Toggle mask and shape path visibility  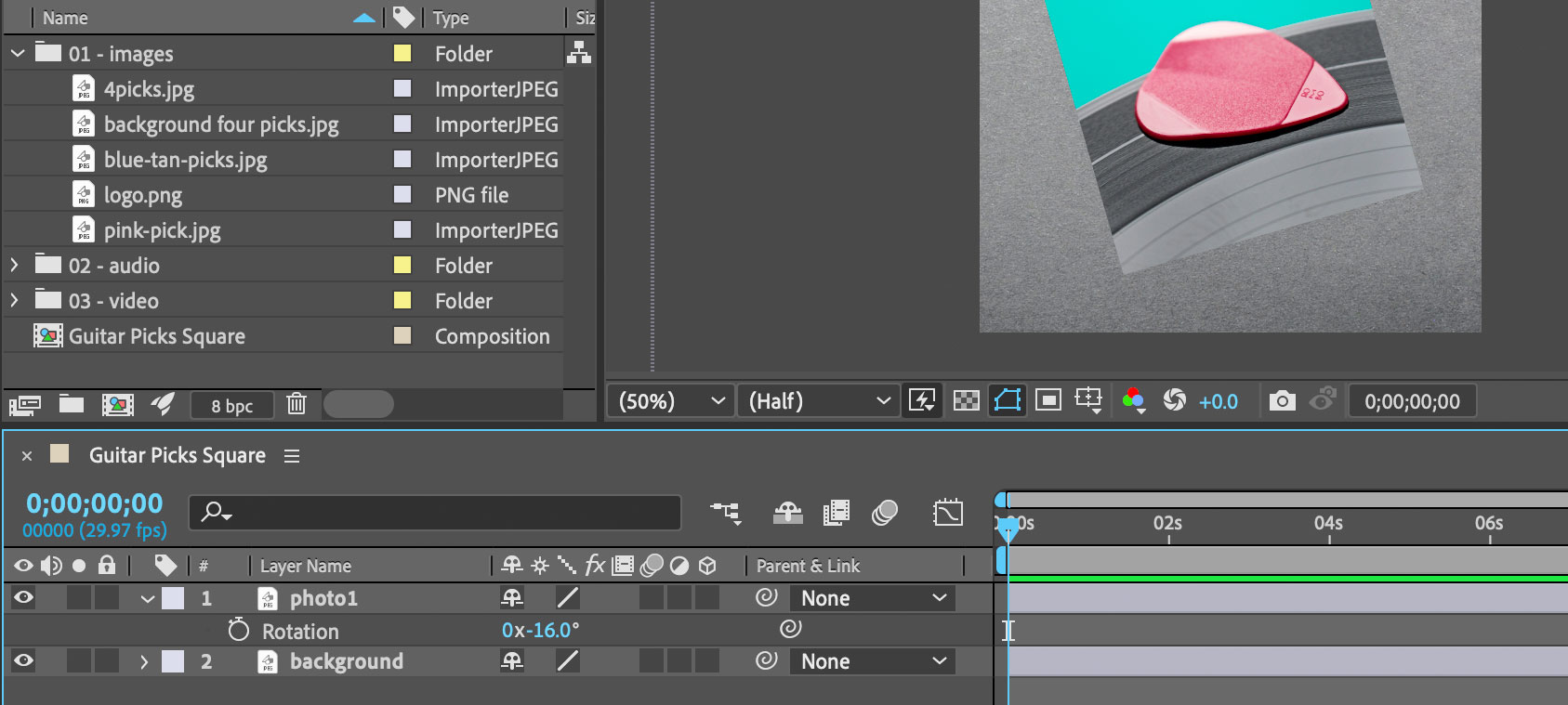click(x=1008, y=400)
